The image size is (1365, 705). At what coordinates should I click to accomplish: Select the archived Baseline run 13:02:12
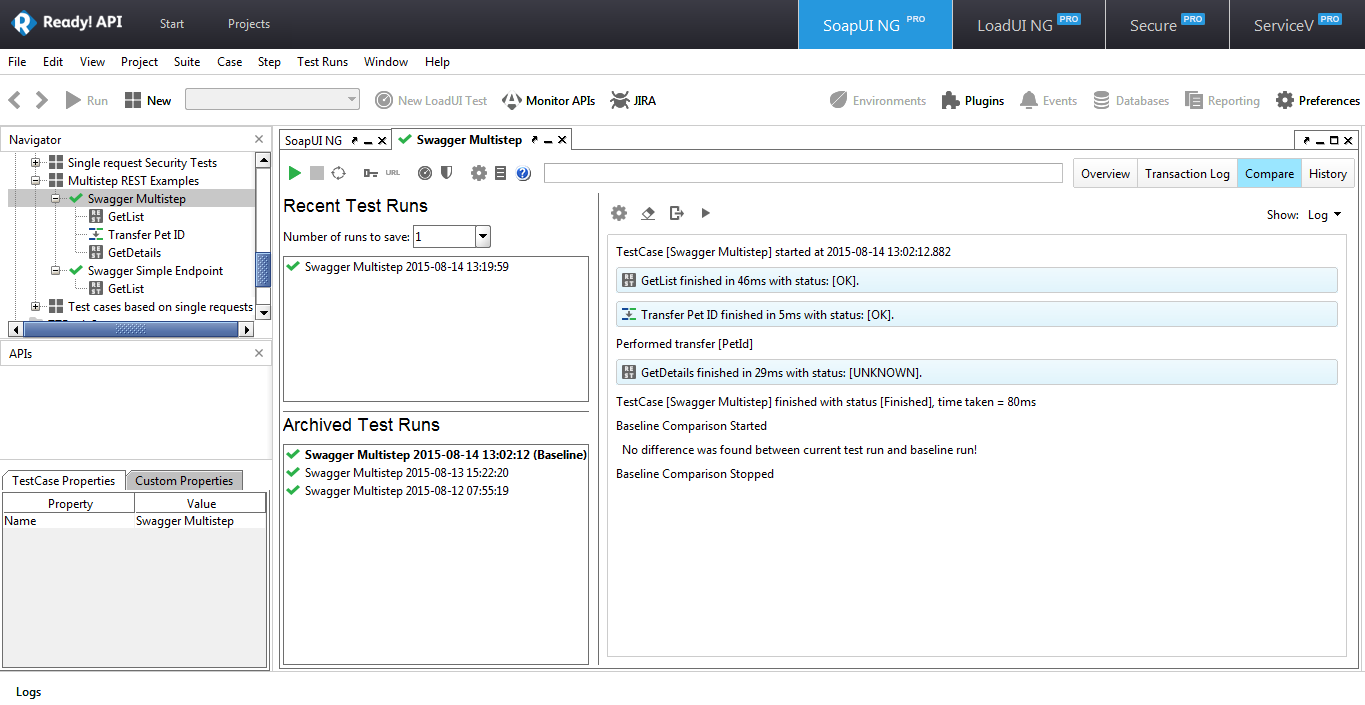coord(436,455)
